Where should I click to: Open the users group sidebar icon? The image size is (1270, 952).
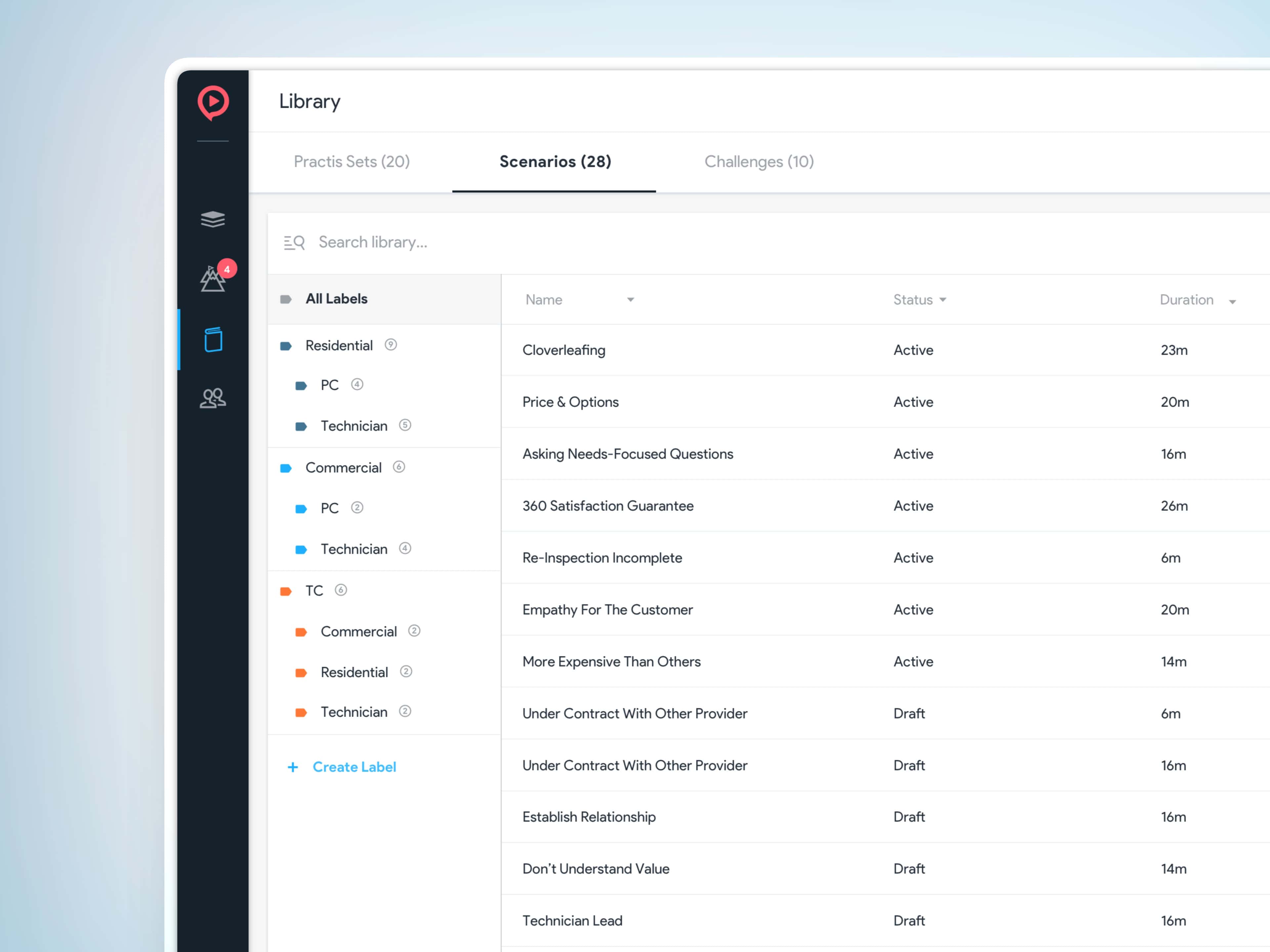coord(213,398)
